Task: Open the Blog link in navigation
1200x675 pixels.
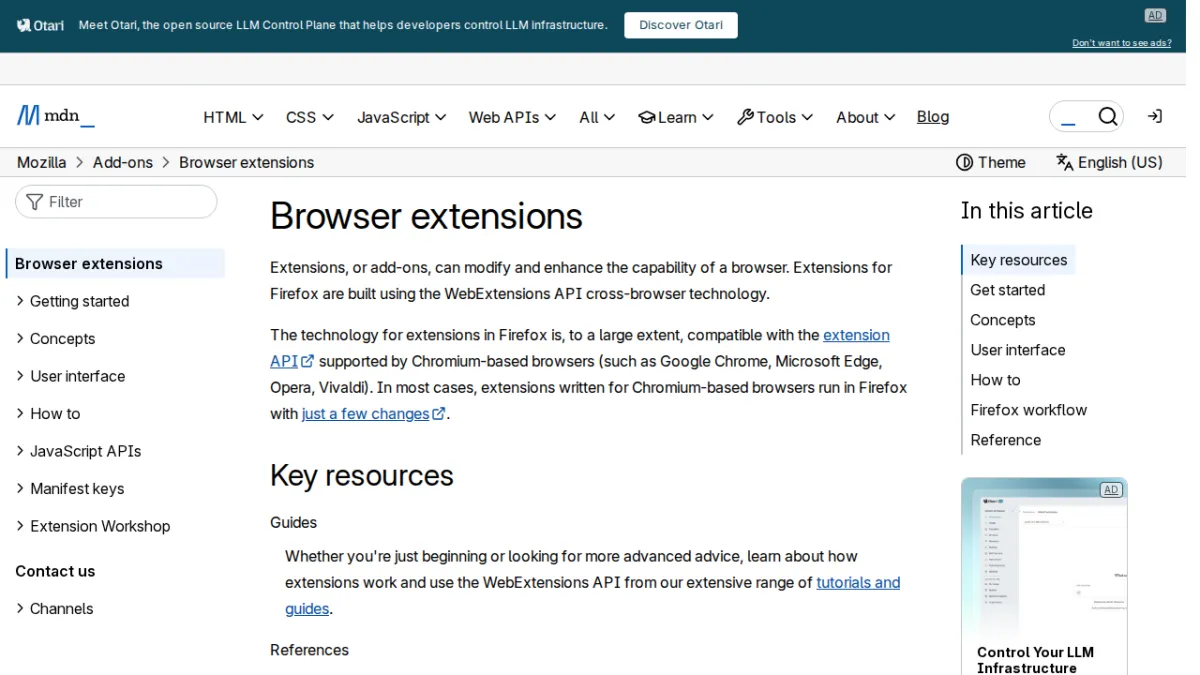Action: click(x=933, y=117)
